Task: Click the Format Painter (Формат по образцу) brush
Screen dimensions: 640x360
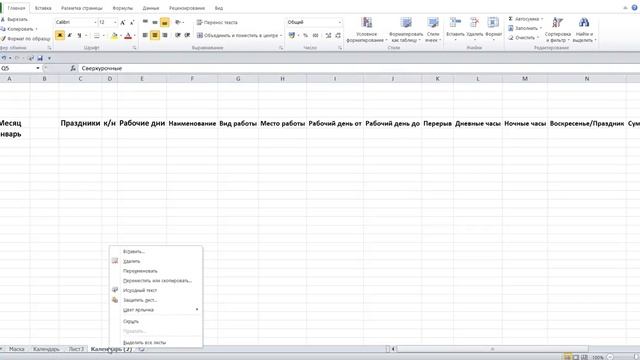Action: [x=3, y=39]
